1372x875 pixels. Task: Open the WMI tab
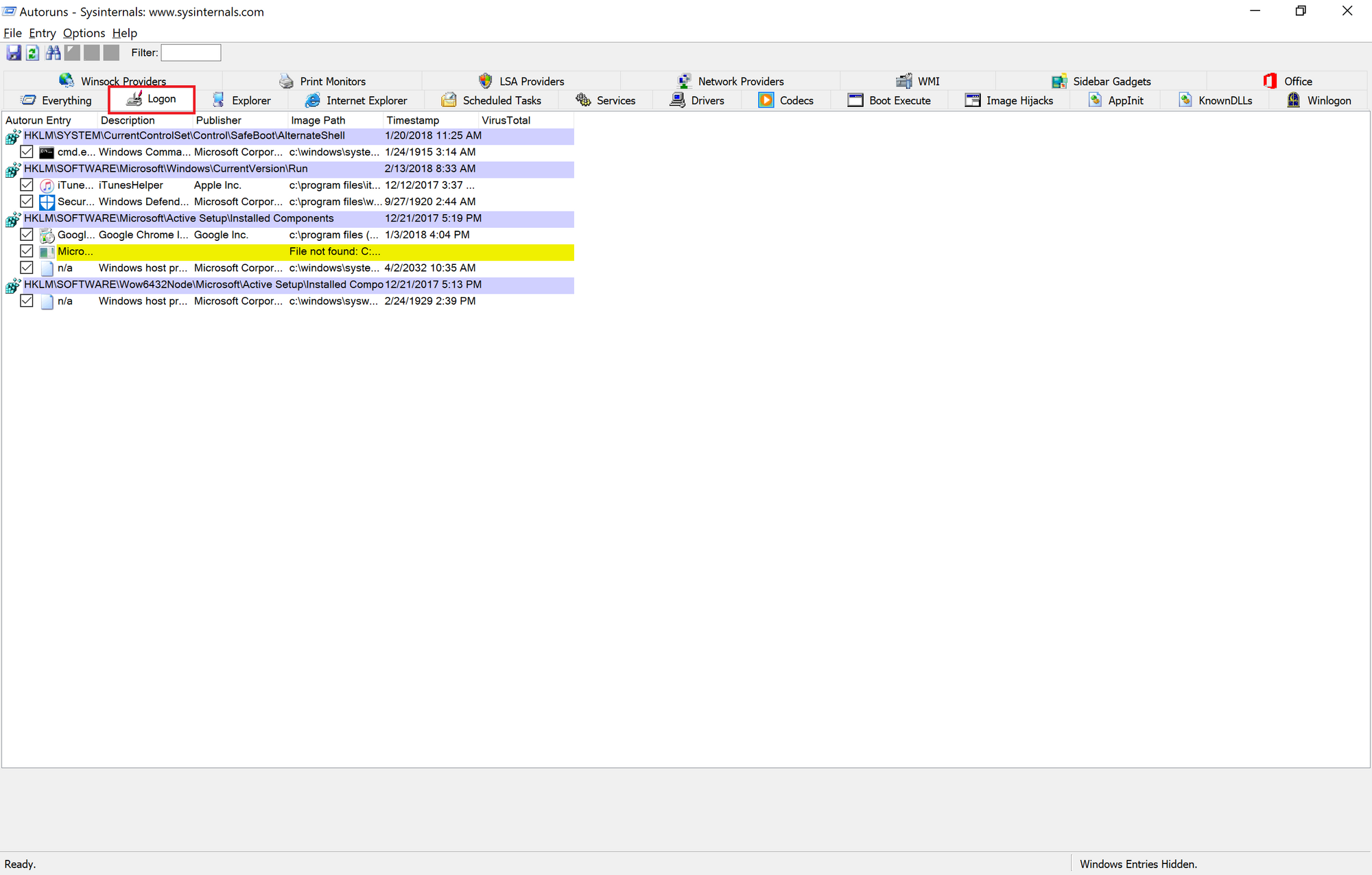(x=918, y=81)
